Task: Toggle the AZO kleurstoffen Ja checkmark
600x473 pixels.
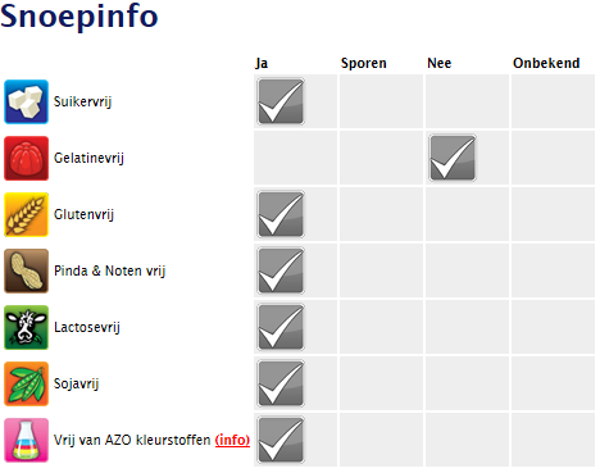Action: 280,440
